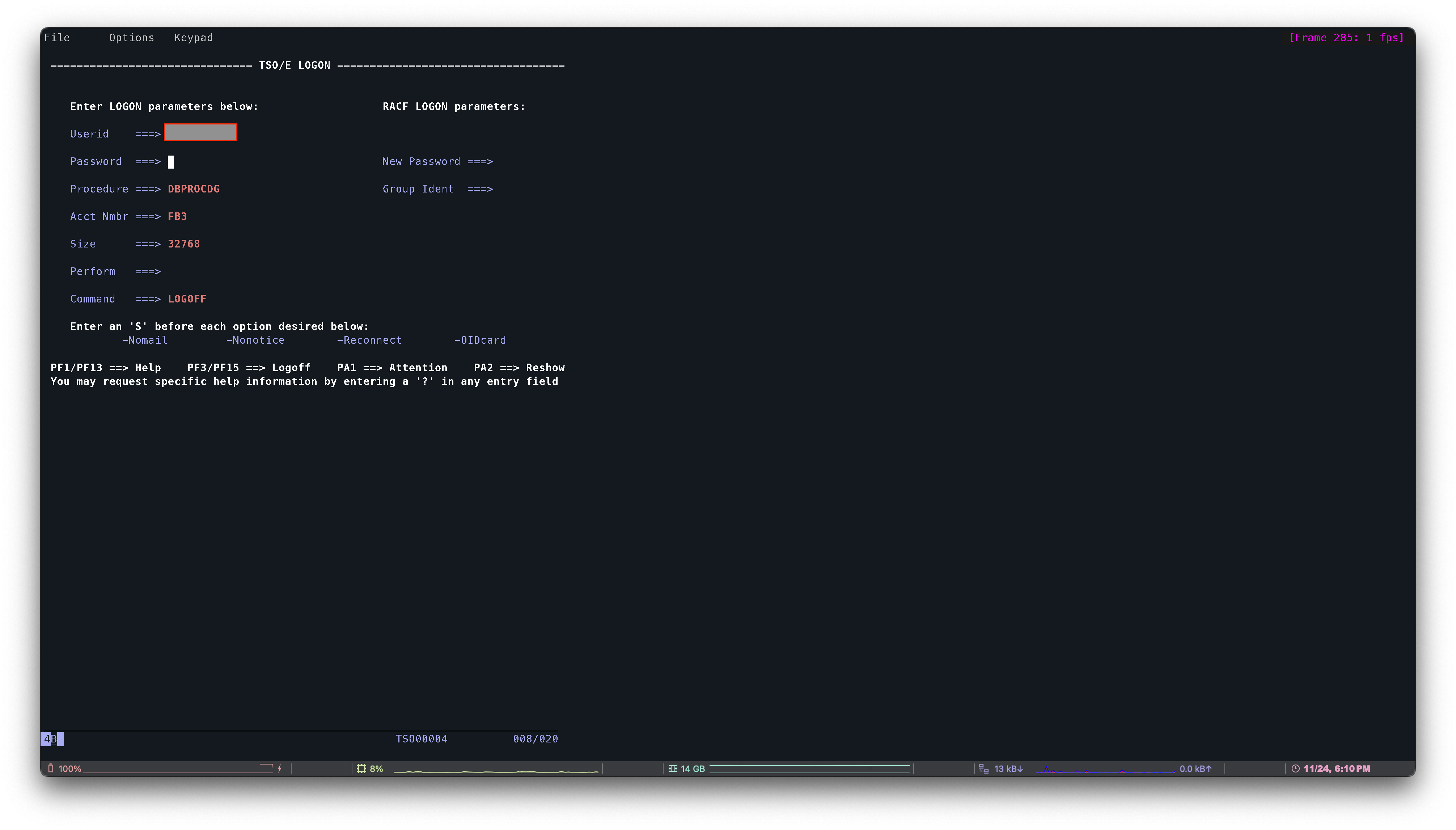Click the network download arrow indicator
This screenshot has width=1456, height=830.
[x=1020, y=768]
